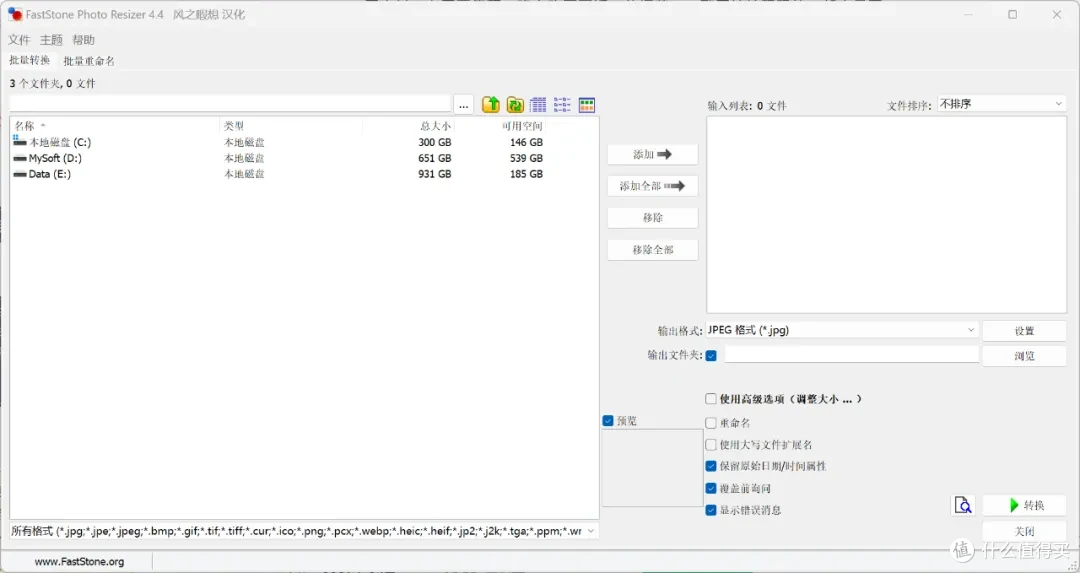
Task: Switch to details view icon
Action: [538, 105]
